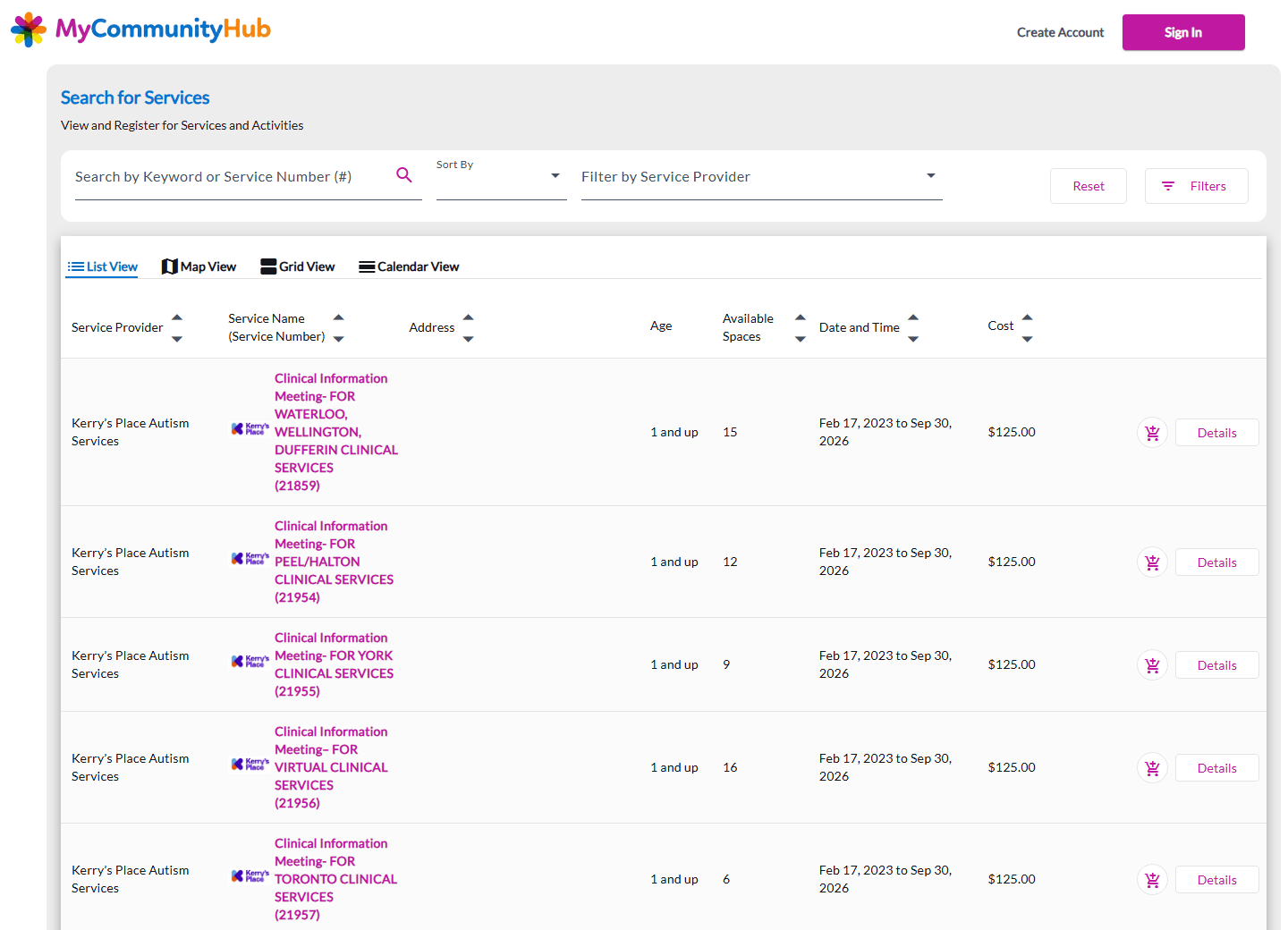
Task: Sort Date and Time descending arrow
Action: click(913, 339)
